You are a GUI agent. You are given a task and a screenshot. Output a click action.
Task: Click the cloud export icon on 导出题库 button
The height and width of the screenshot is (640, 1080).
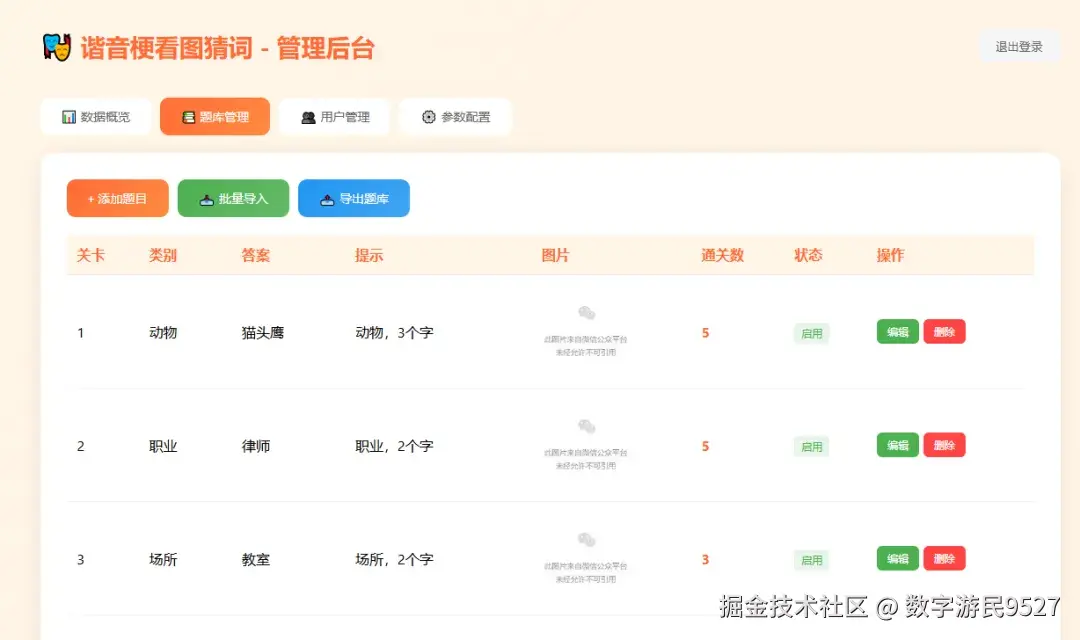[x=329, y=198]
